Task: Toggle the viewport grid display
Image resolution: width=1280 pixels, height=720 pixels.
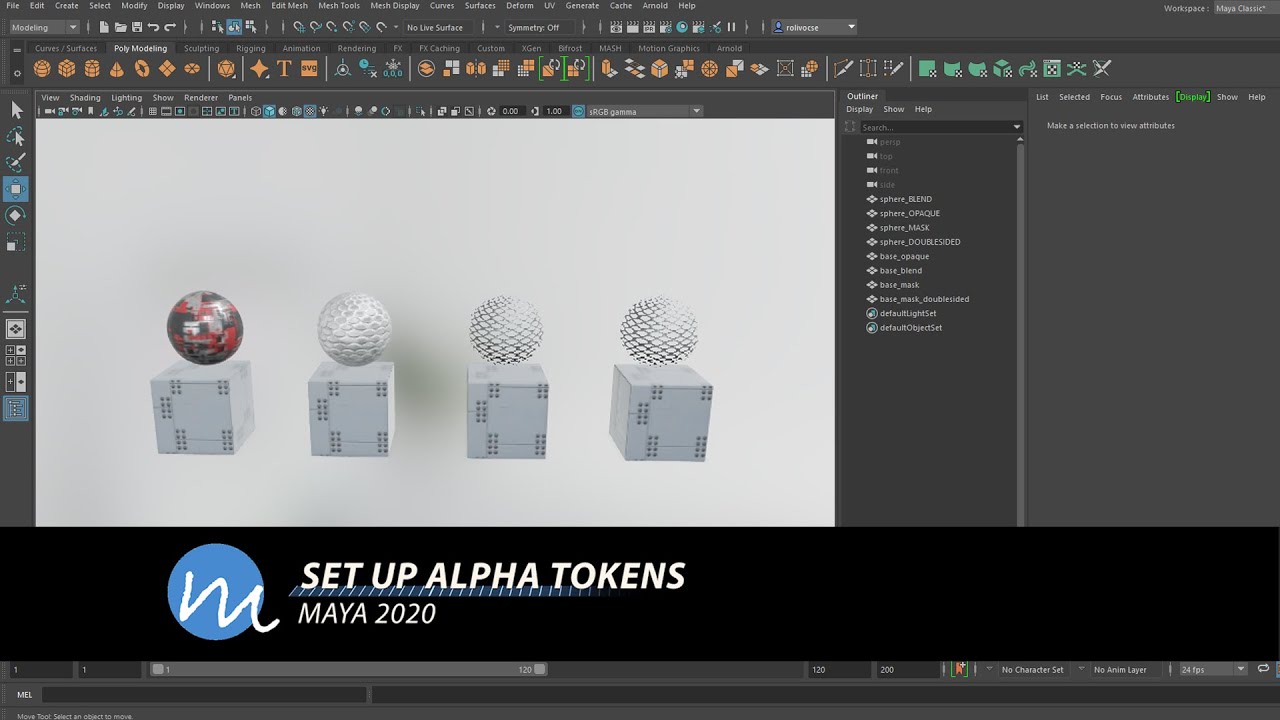Action: [152, 111]
